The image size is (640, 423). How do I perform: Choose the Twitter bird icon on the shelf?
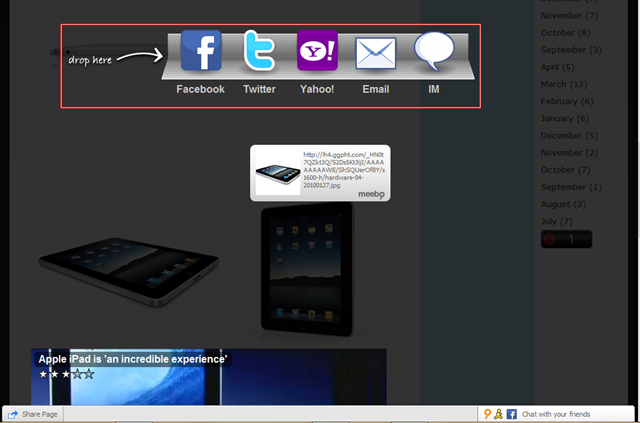tap(259, 50)
